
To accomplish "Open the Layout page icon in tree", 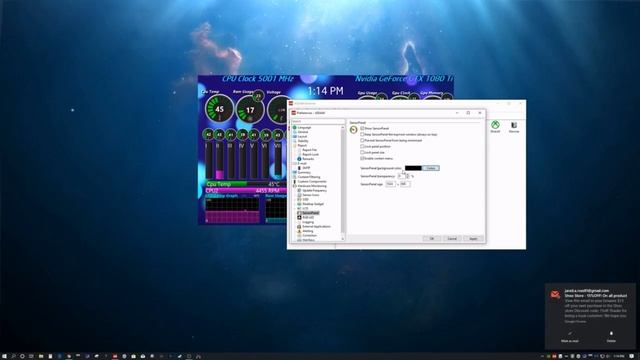I will click(x=294, y=136).
